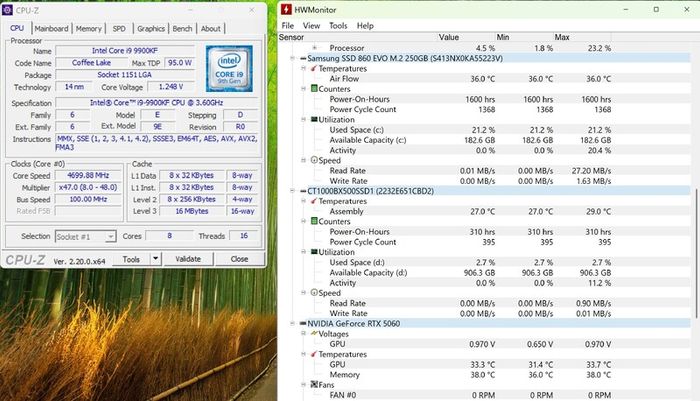Collapse the NVIDIA GeForce RTX 5060 node
The image size is (700, 401).
coord(292,323)
